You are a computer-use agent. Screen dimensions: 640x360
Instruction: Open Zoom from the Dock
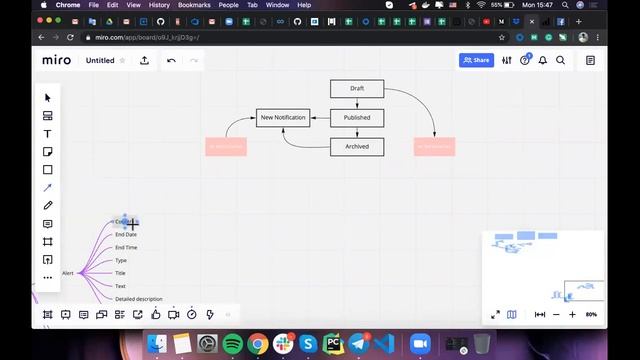pos(420,344)
